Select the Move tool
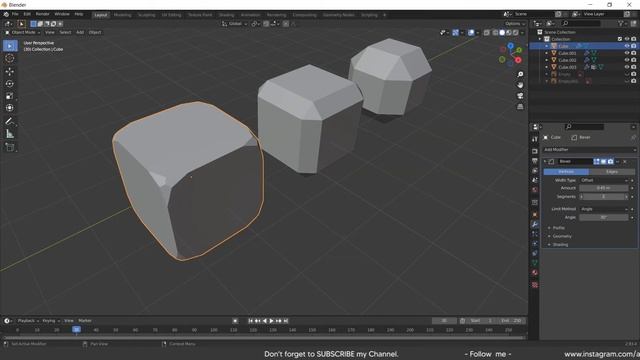This screenshot has width=640, height=360. (x=10, y=71)
